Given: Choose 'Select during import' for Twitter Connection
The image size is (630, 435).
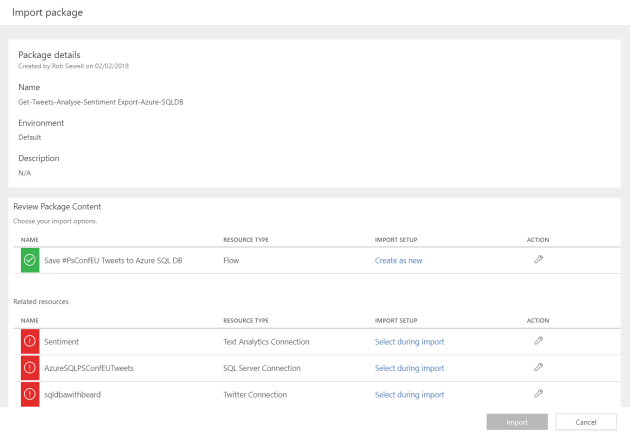Looking at the screenshot, I should click(x=409, y=394).
